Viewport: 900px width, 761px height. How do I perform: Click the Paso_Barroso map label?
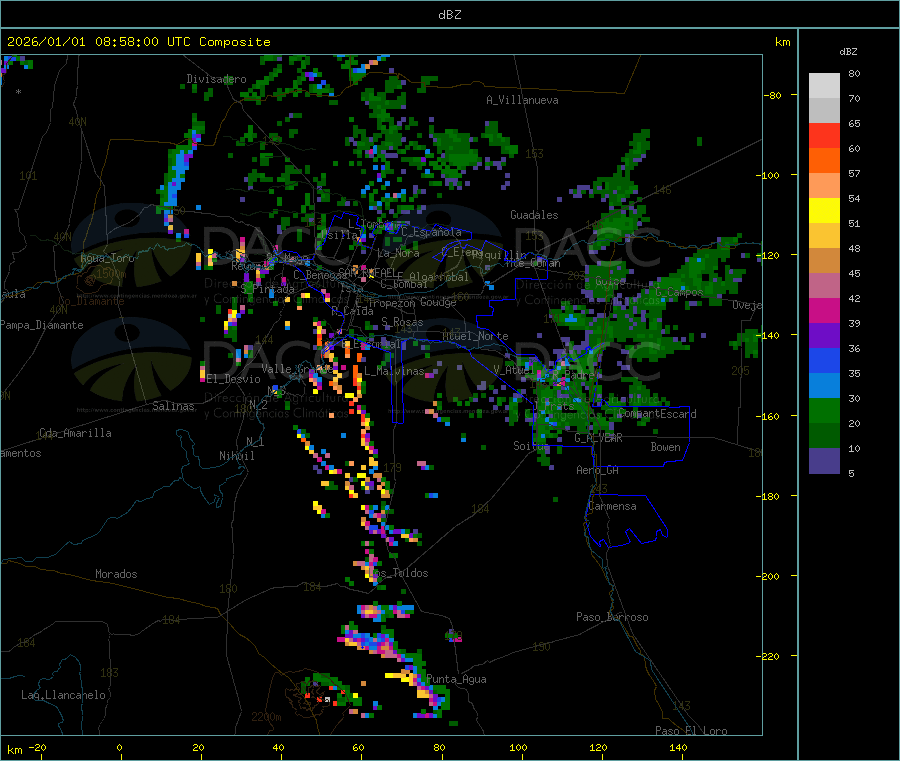point(612,617)
